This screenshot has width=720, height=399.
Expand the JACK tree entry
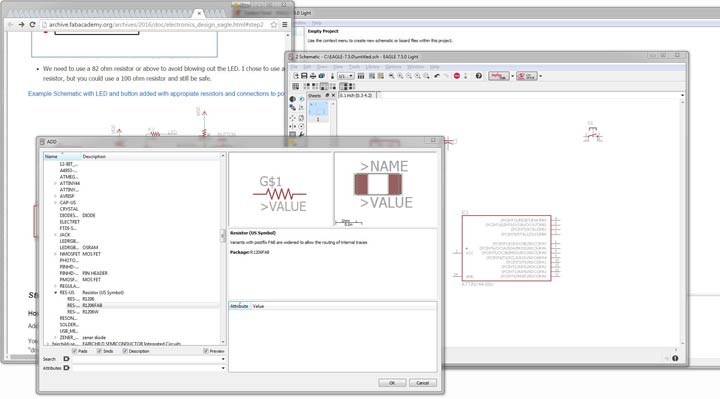56,235
